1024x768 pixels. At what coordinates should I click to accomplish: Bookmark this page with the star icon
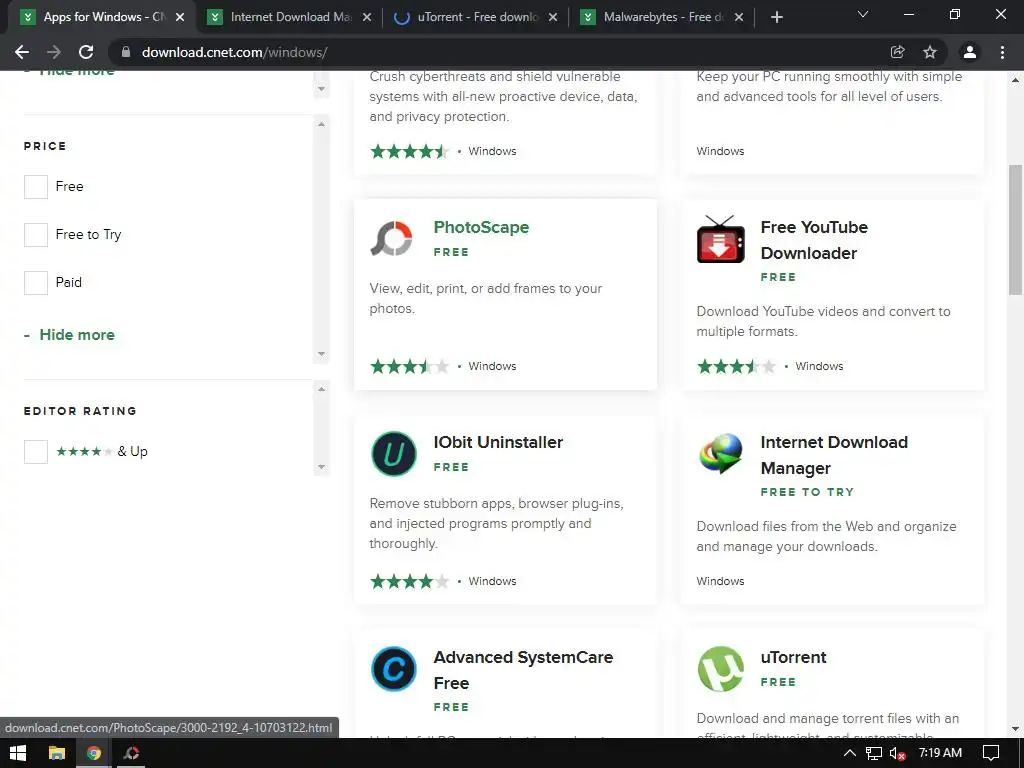click(x=930, y=52)
